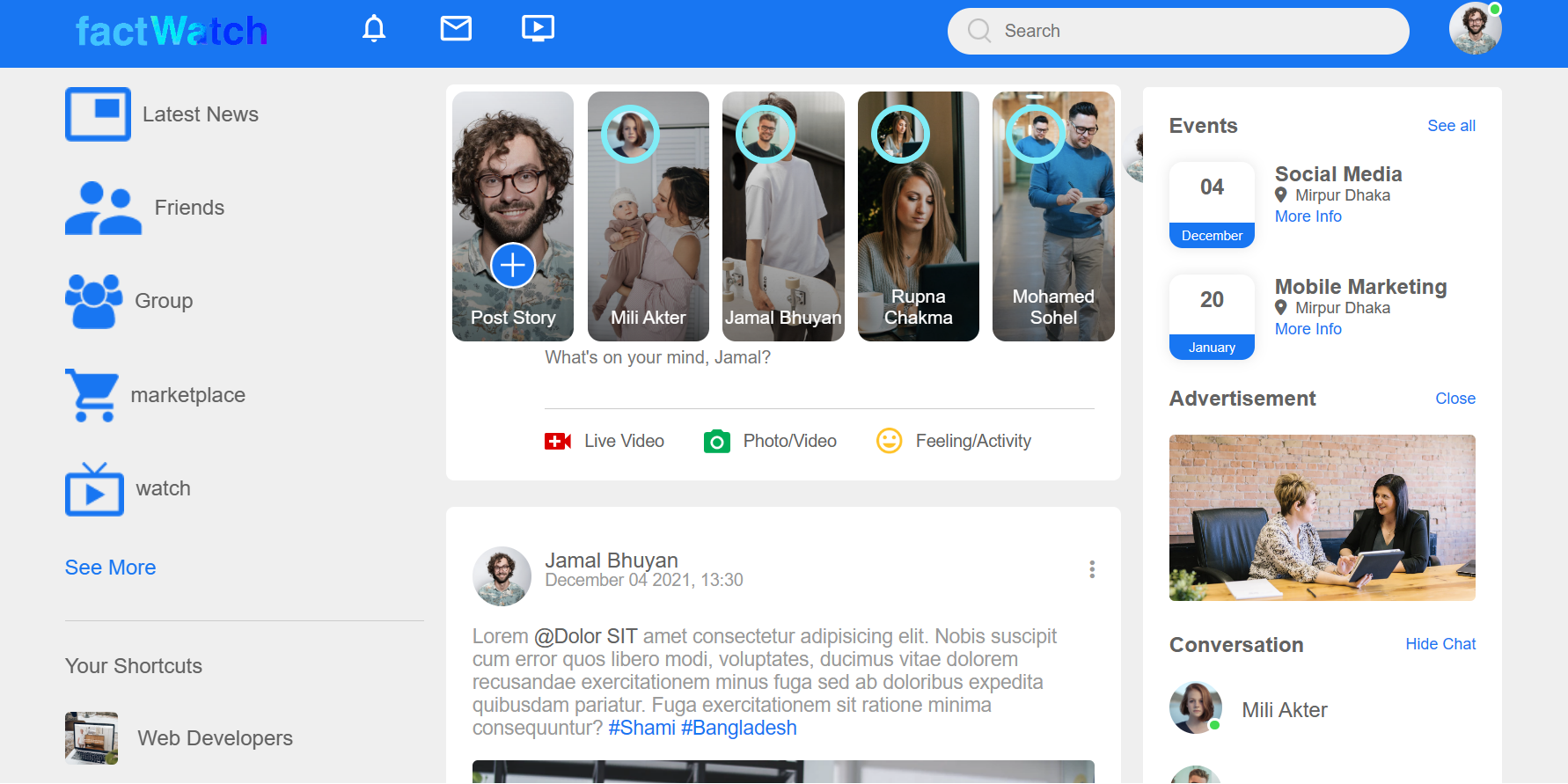Open the profile avatar in top bar
The width and height of the screenshot is (1568, 784).
[1476, 29]
